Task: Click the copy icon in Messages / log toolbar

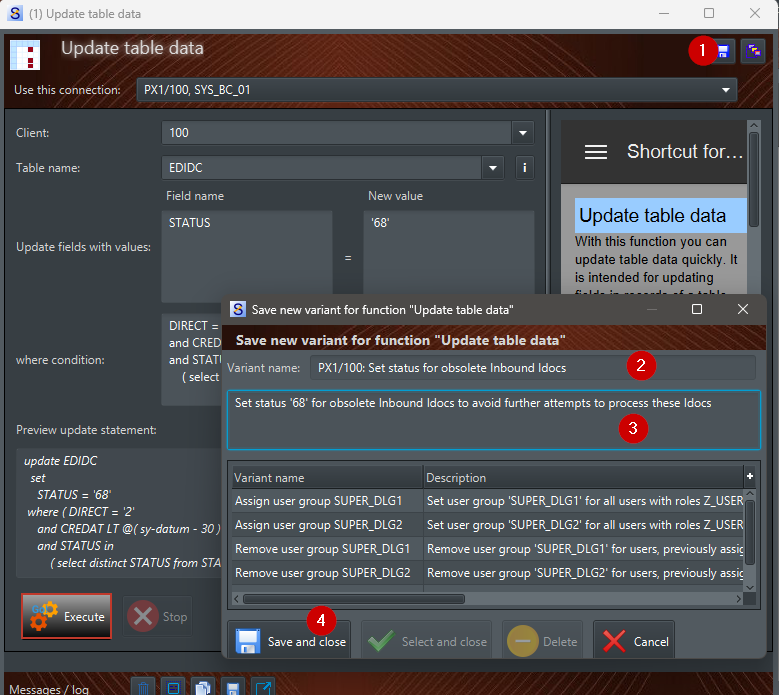Action: point(203,688)
